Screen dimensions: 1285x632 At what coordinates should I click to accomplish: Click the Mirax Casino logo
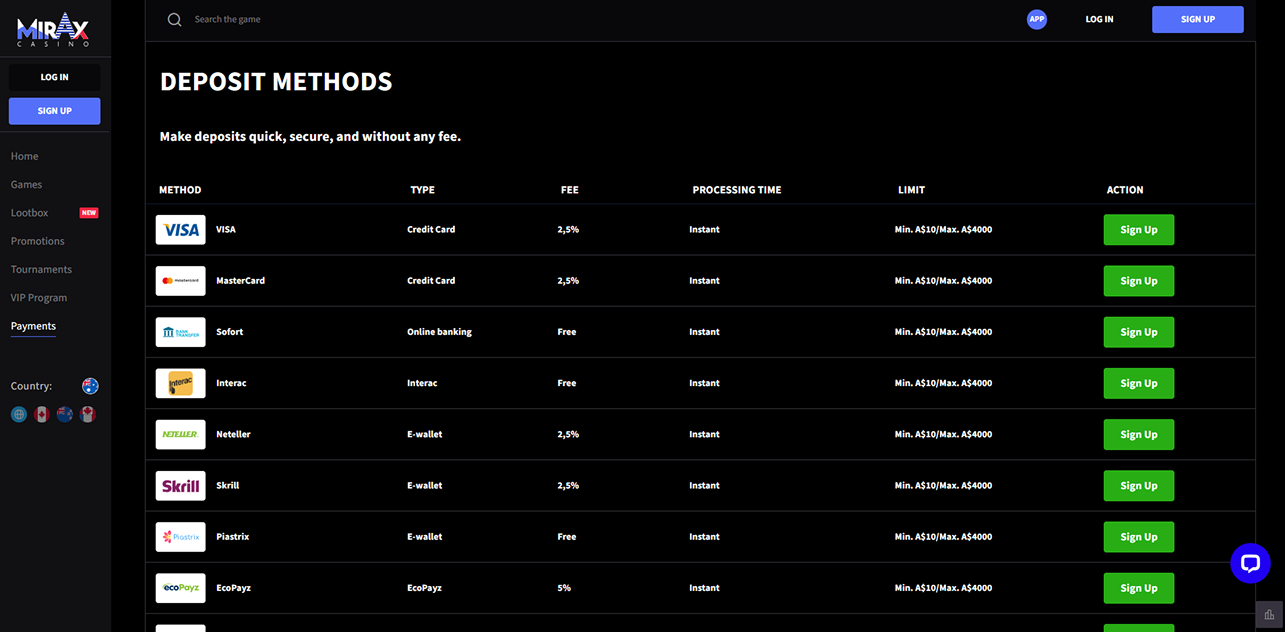coord(54,29)
